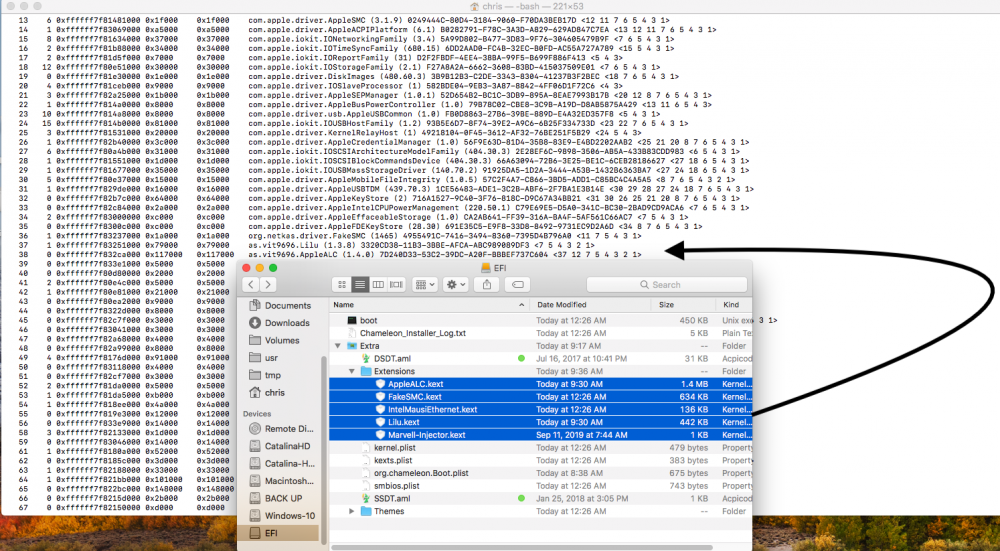Sort by Name column header
Viewport: 1000px width, 551px height.
(x=430, y=305)
